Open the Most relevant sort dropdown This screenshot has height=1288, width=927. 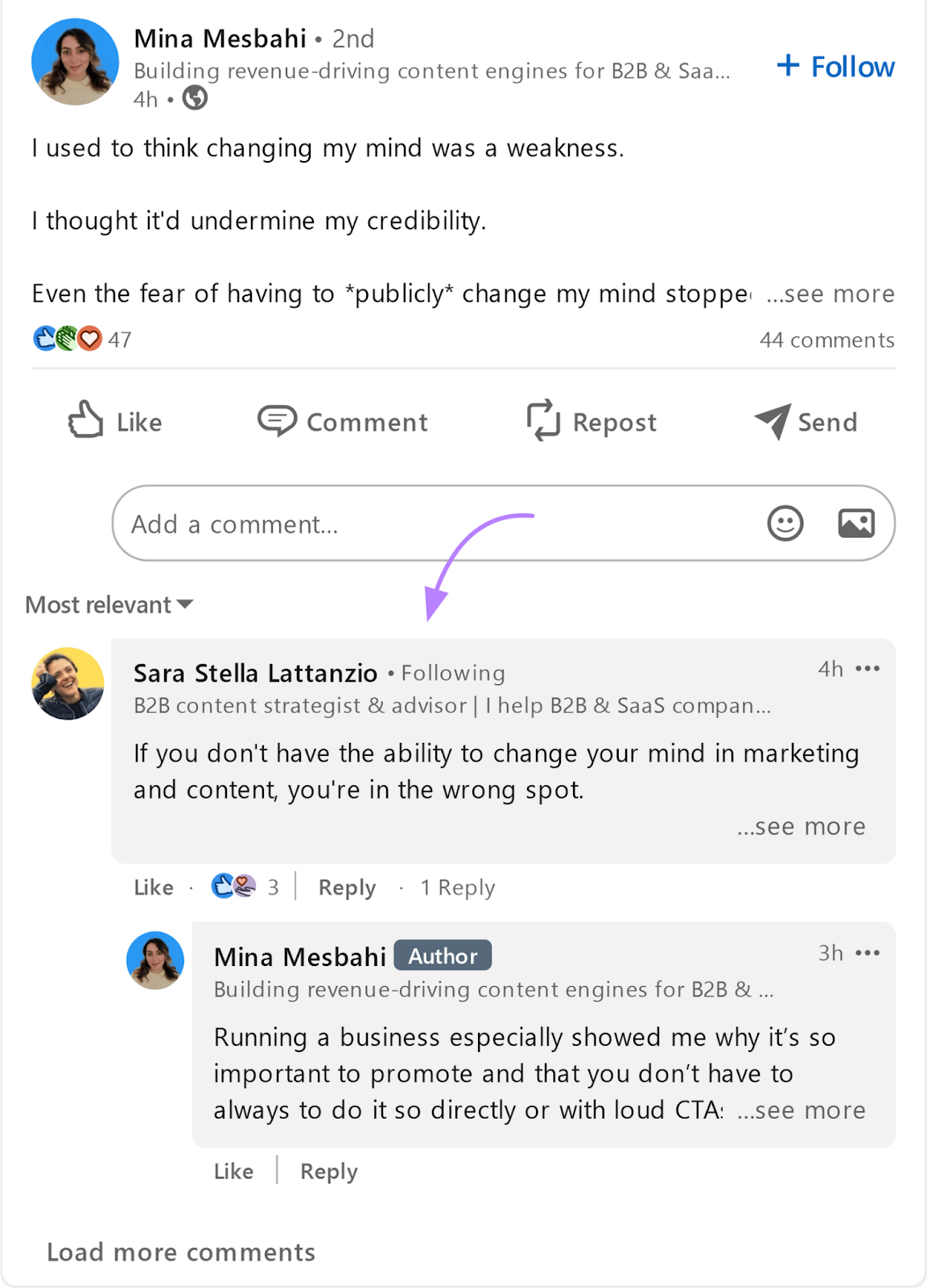(x=109, y=604)
